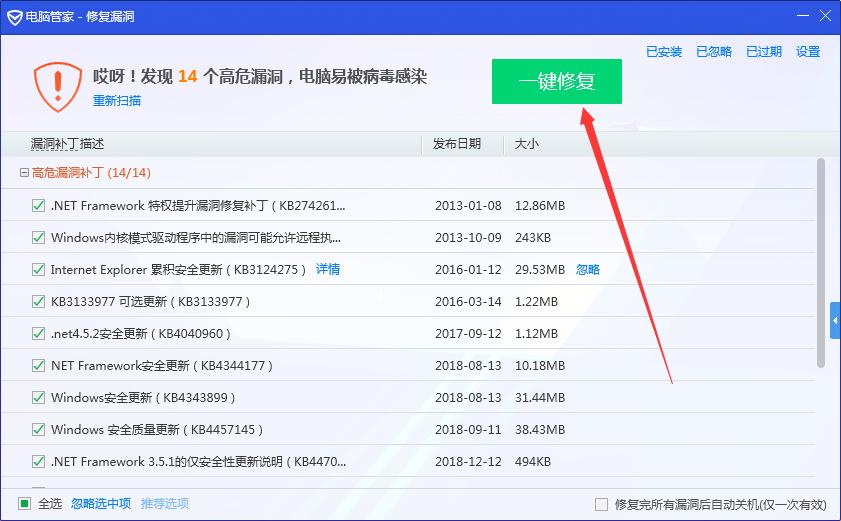The width and height of the screenshot is (841, 521).
Task: Collapse the 高危漏洞补丁 group
Action: [x=25, y=173]
